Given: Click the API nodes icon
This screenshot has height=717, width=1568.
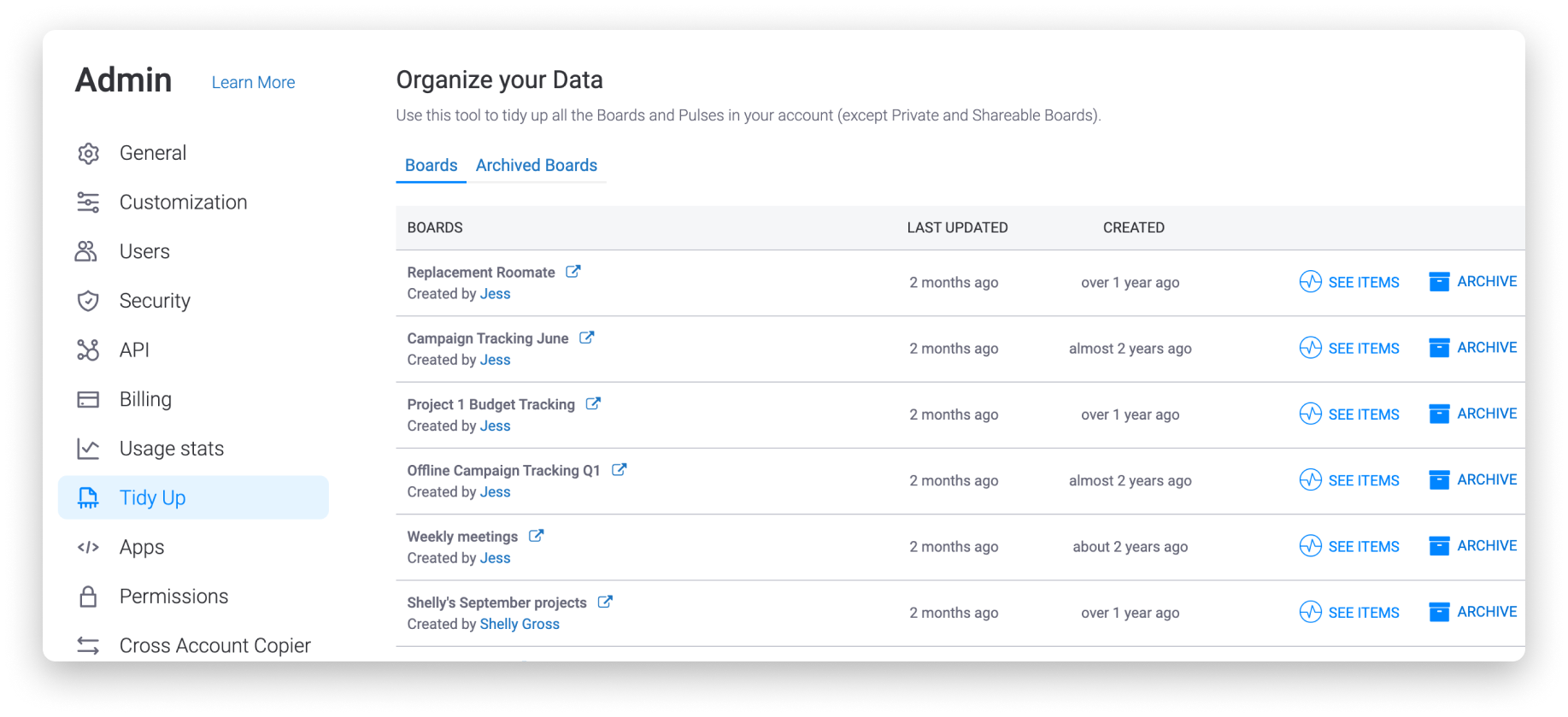Looking at the screenshot, I should pos(88,350).
